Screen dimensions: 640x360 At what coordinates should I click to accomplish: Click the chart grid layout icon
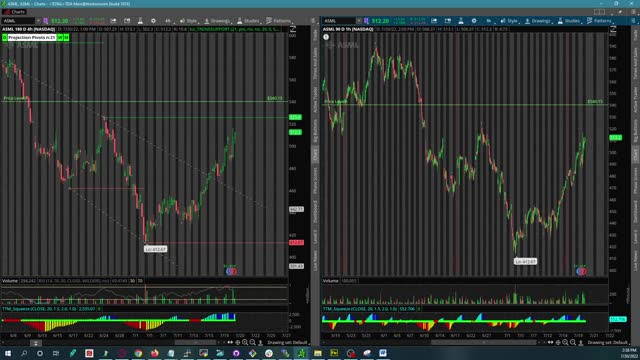tap(599, 12)
